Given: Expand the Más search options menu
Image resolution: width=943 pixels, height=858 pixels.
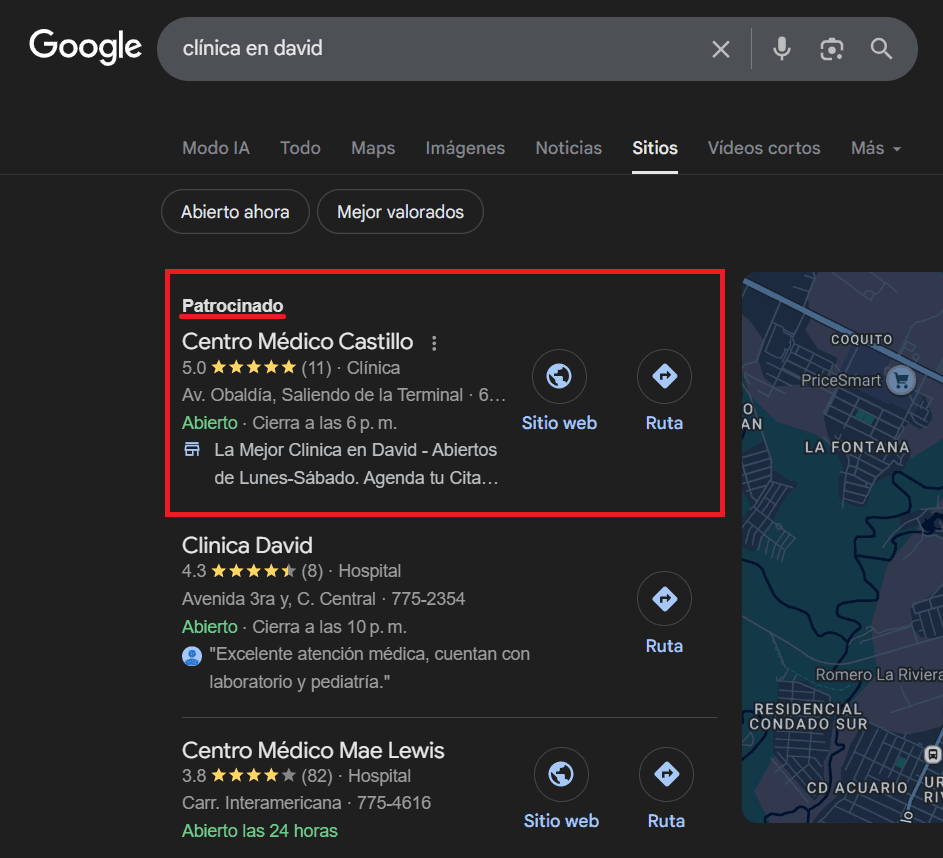Looking at the screenshot, I should pos(874,147).
